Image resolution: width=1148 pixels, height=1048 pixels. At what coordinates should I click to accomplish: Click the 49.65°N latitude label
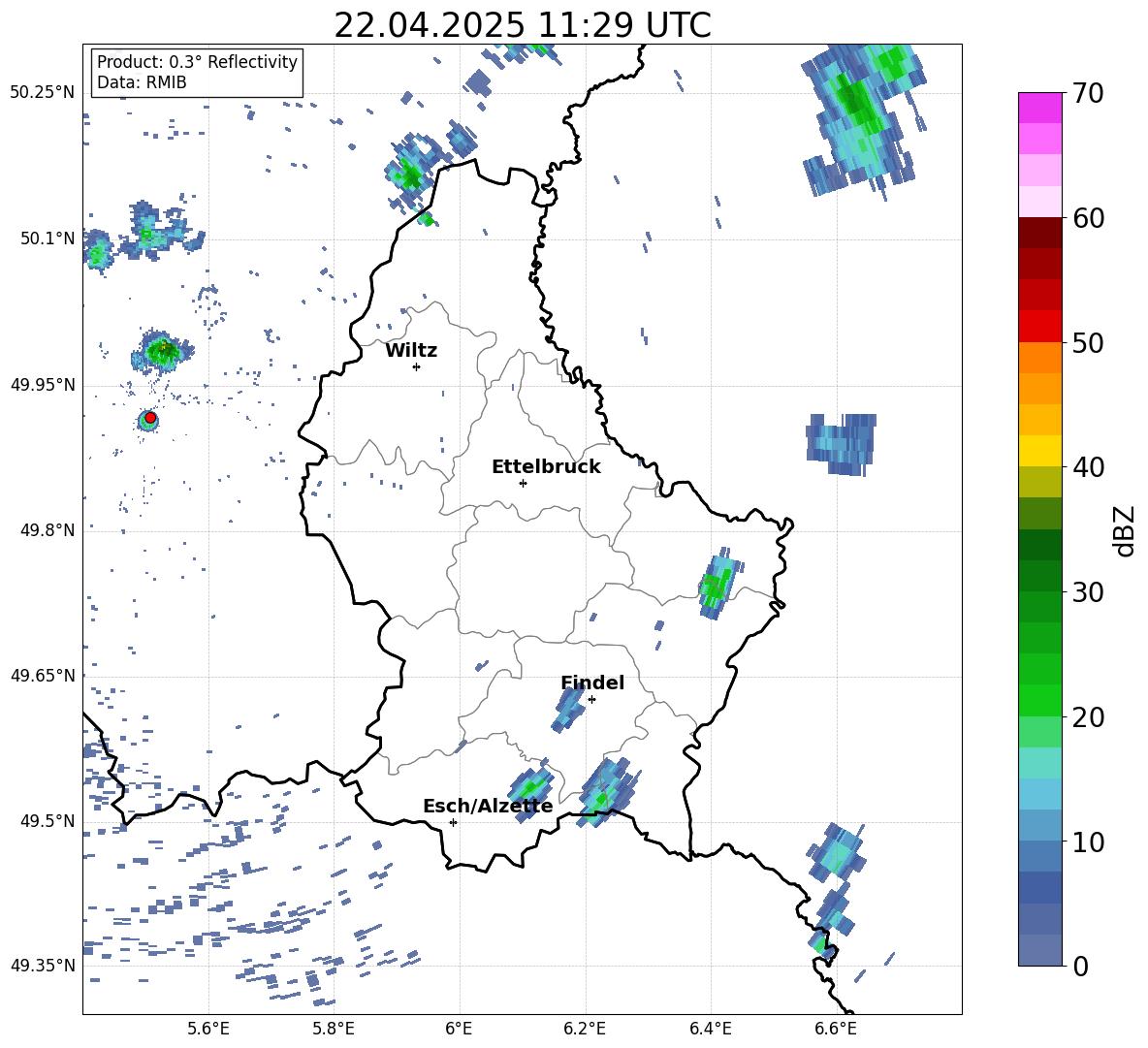click(x=43, y=676)
